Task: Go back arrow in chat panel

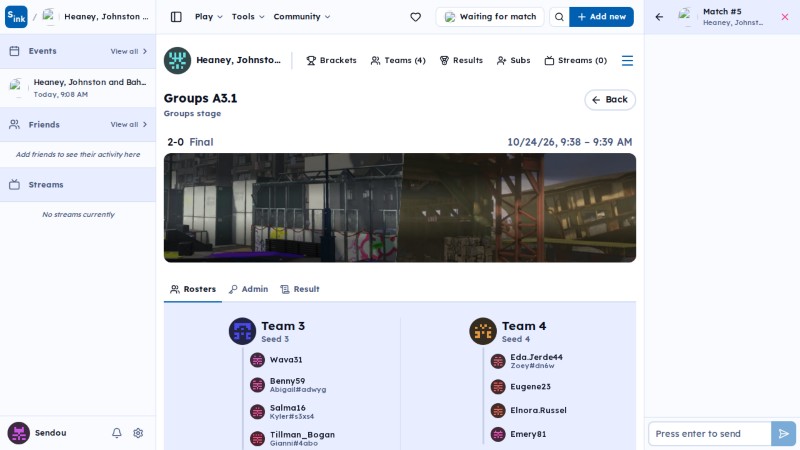Action: click(x=659, y=17)
